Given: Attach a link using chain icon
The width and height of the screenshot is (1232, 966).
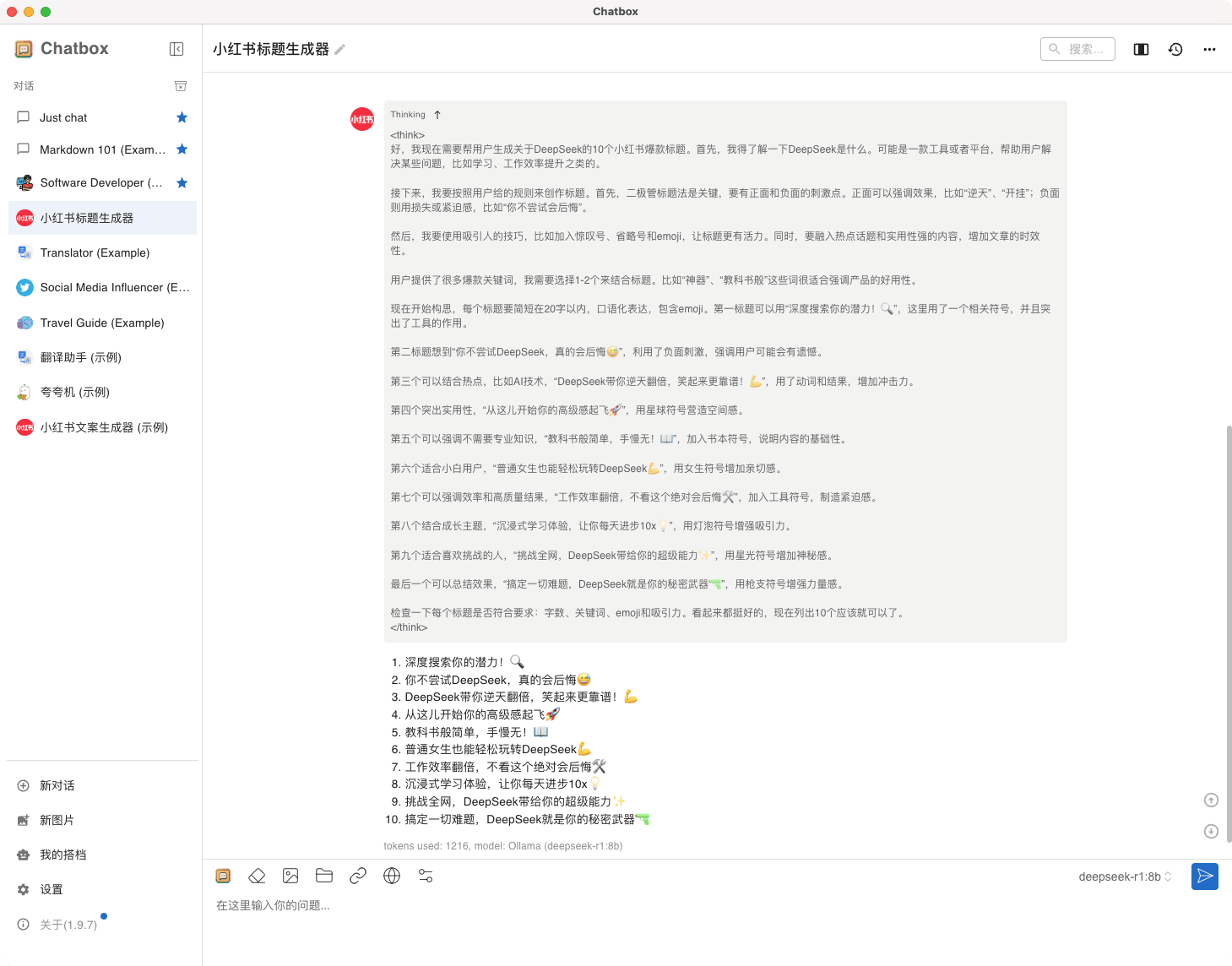Looking at the screenshot, I should click(358, 876).
